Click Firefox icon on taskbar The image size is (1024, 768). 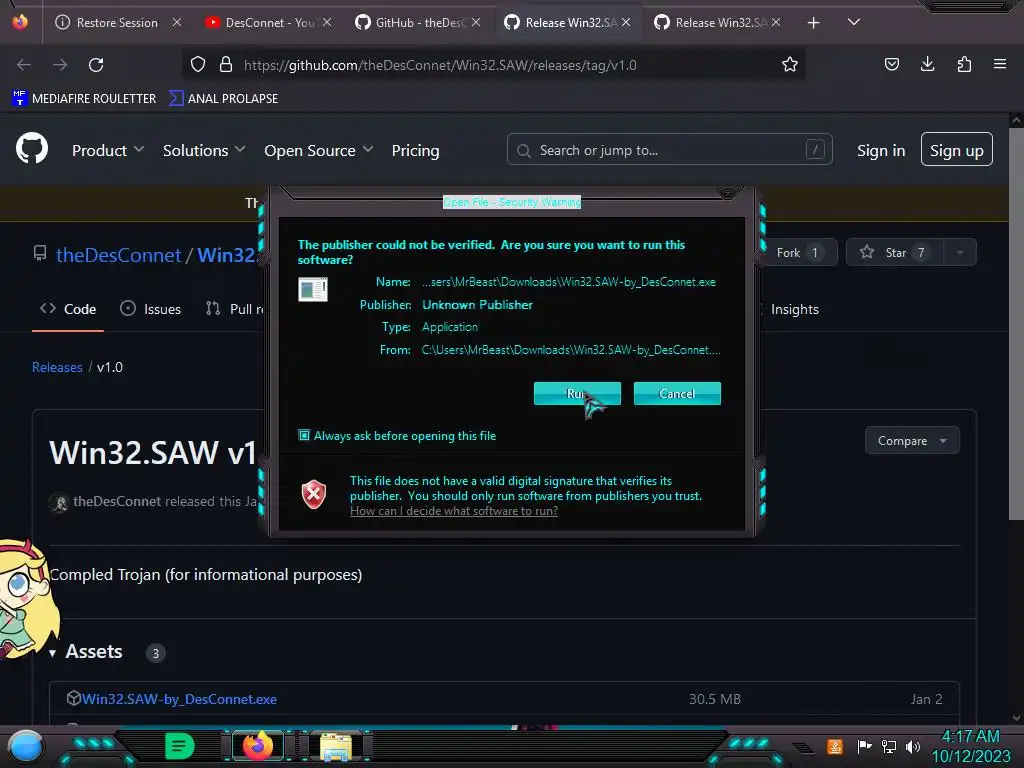pos(258,746)
